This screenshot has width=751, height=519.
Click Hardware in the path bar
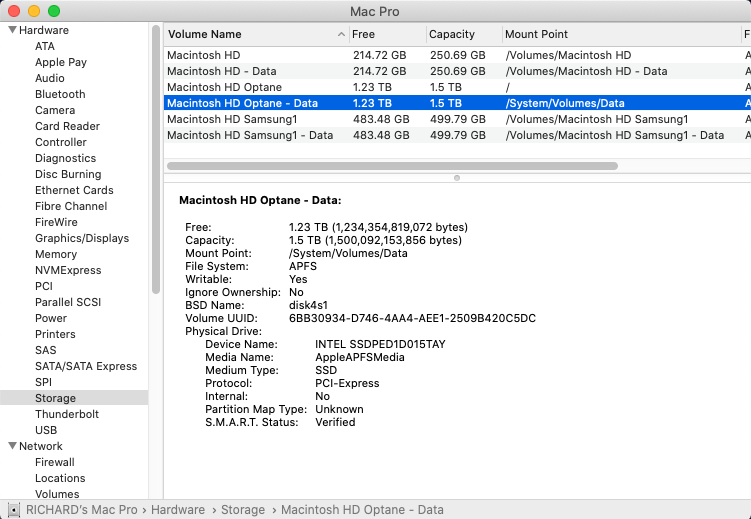click(x=178, y=510)
